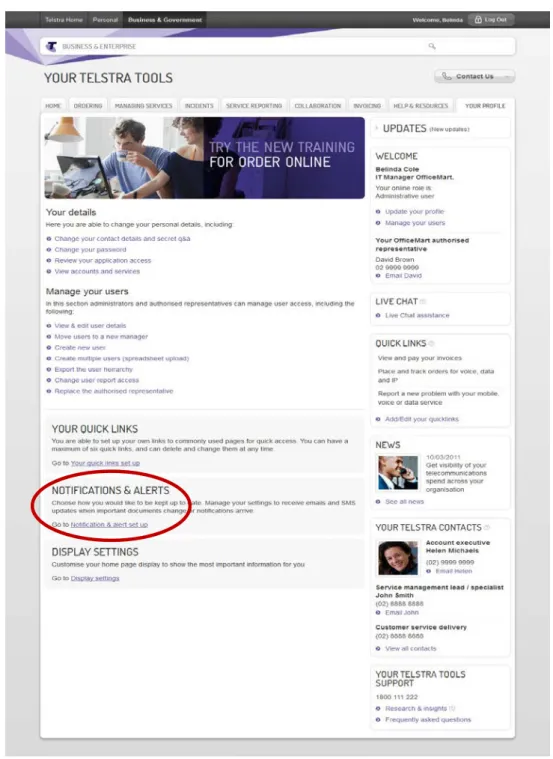
Task: Switch to the Ordering tab
Action: pyautogui.click(x=88, y=106)
